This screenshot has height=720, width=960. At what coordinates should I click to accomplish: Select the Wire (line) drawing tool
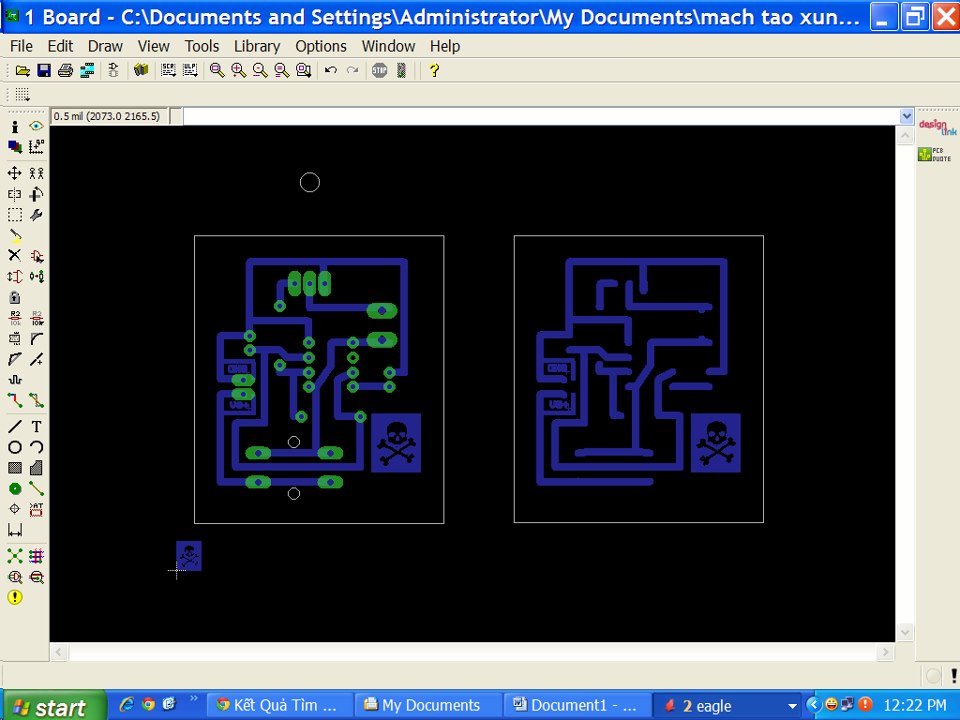pos(15,427)
